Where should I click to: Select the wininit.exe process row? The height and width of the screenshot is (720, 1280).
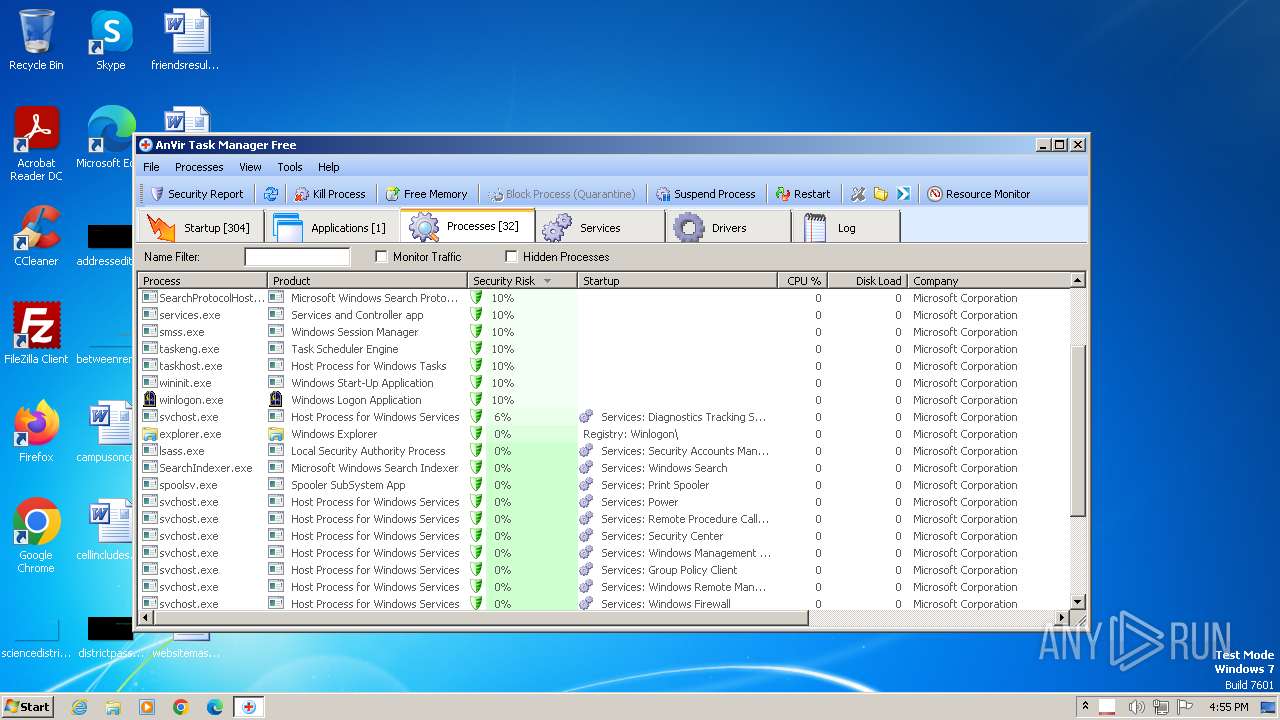(x=604, y=383)
